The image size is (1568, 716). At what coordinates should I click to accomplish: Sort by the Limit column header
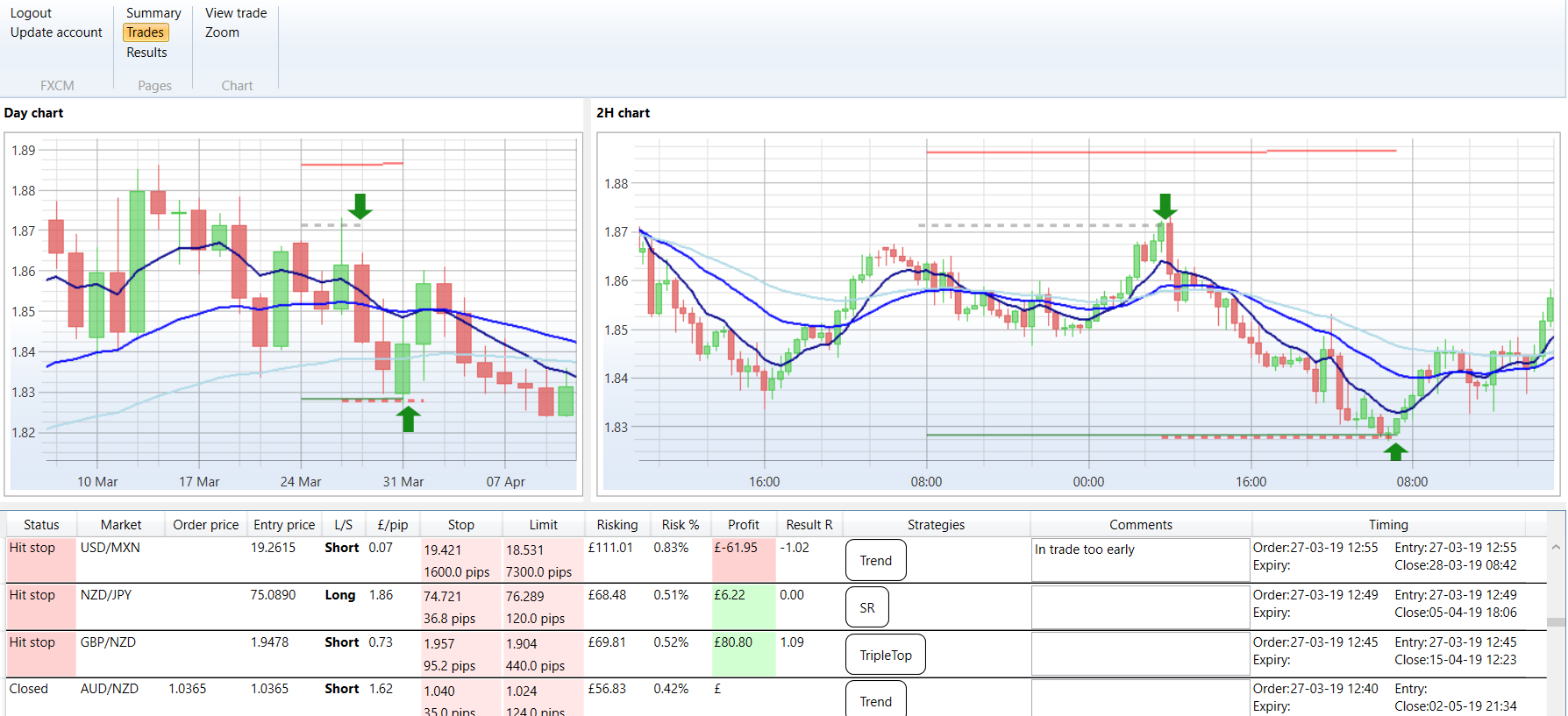(x=544, y=525)
